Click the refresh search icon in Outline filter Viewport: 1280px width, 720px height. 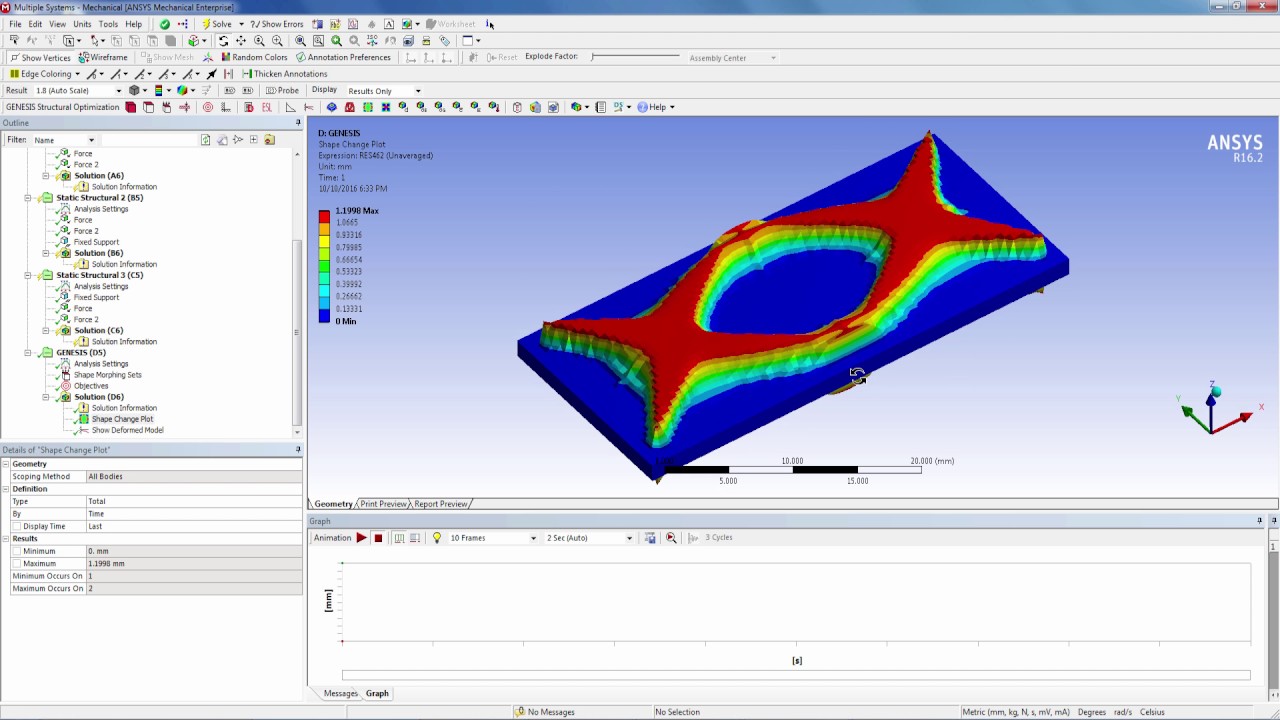(206, 140)
